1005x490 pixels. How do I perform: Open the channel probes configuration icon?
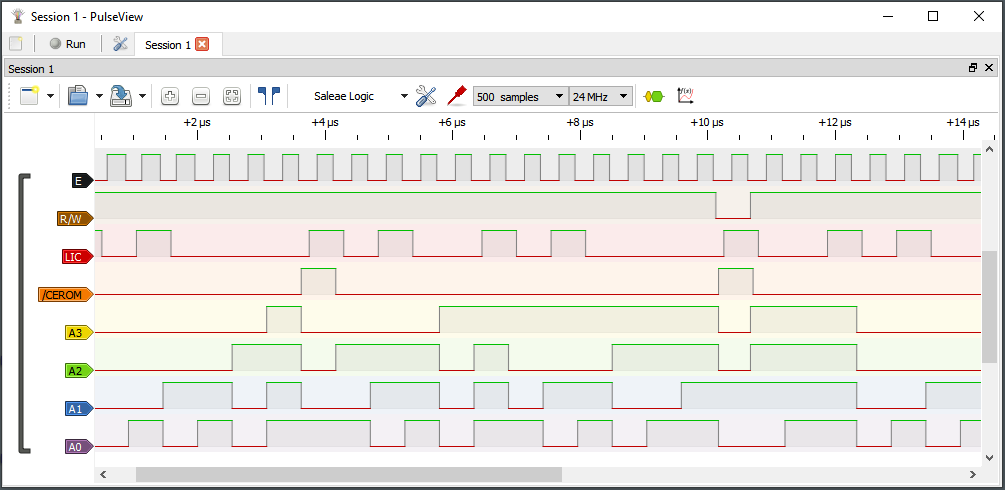click(x=426, y=96)
